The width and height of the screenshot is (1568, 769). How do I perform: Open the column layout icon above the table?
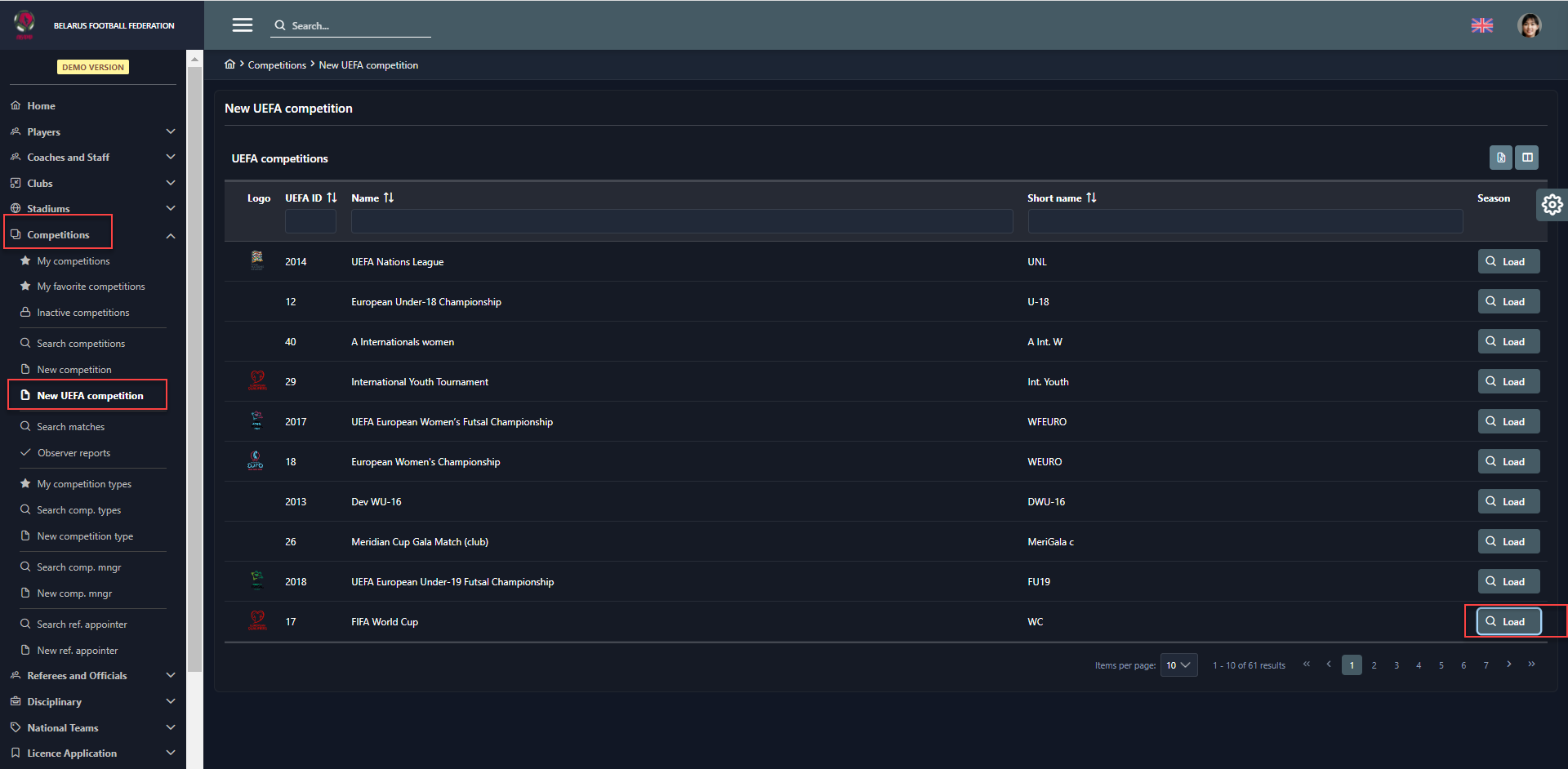pyautogui.click(x=1526, y=158)
